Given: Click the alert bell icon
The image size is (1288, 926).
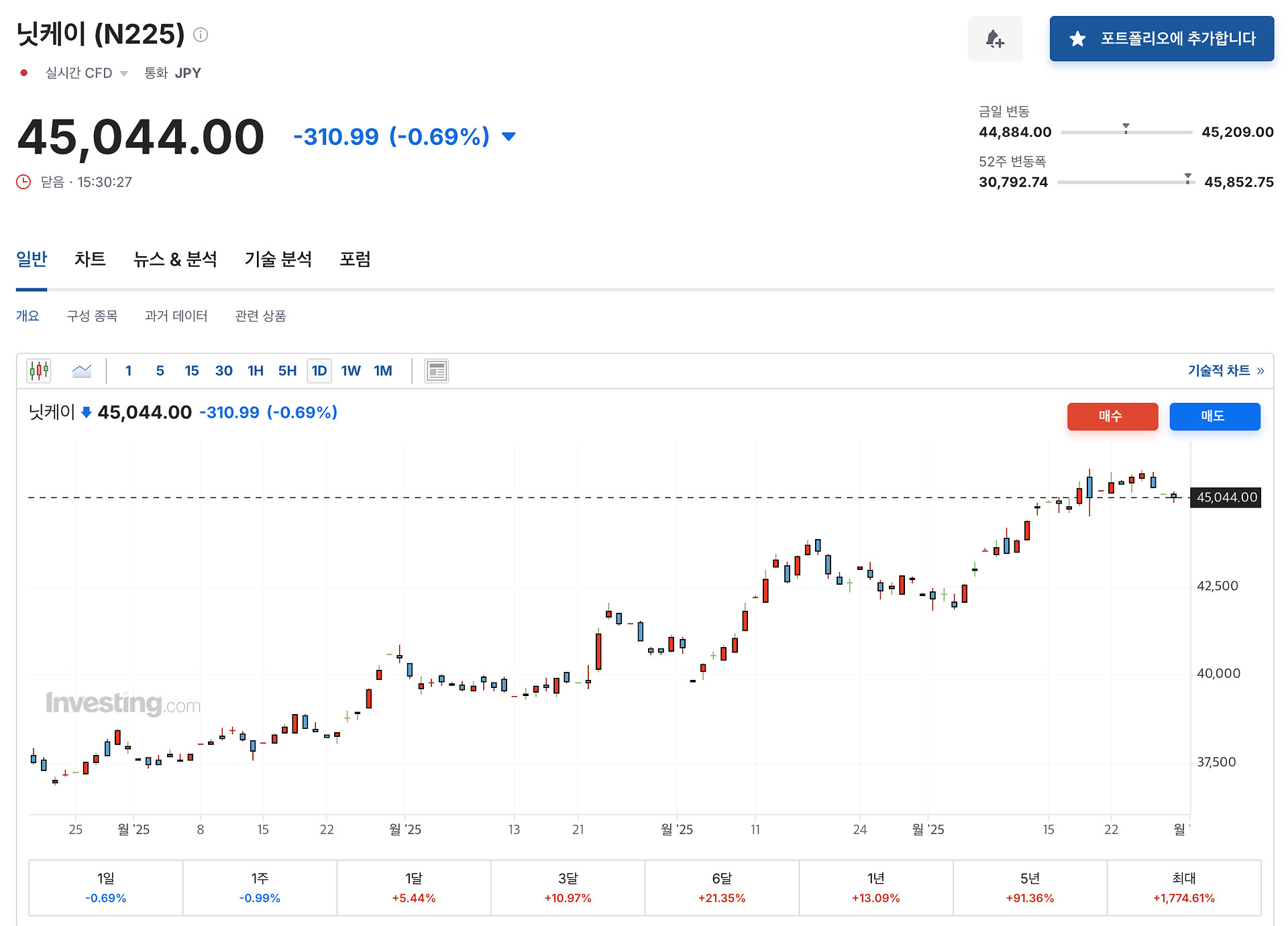Looking at the screenshot, I should click(994, 39).
